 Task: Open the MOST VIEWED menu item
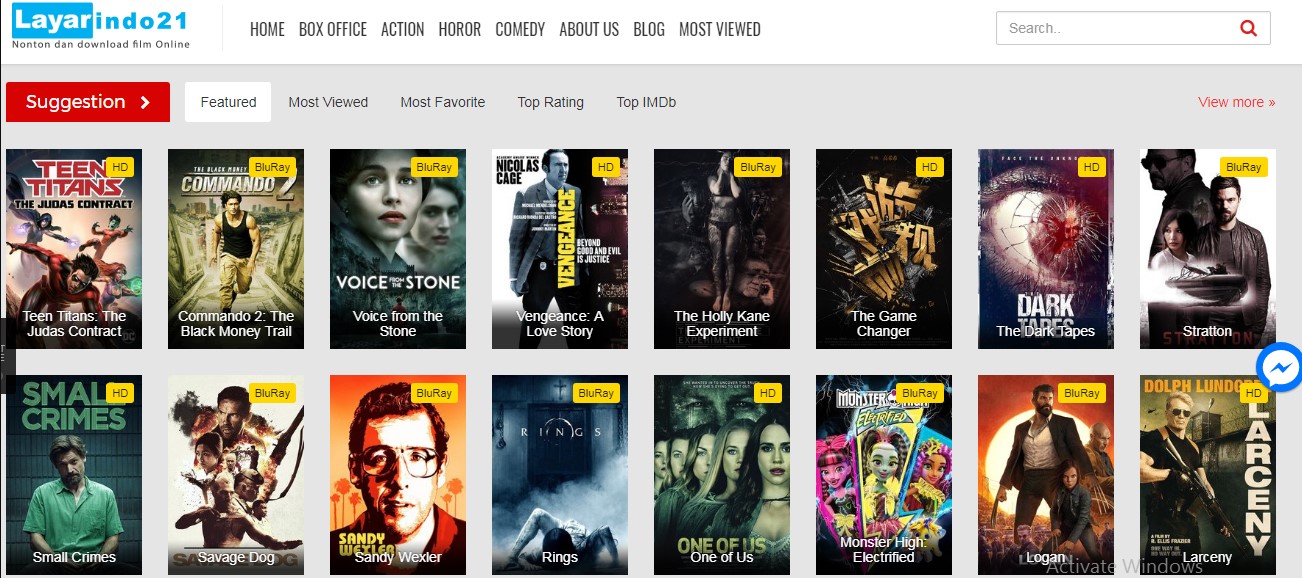(720, 29)
